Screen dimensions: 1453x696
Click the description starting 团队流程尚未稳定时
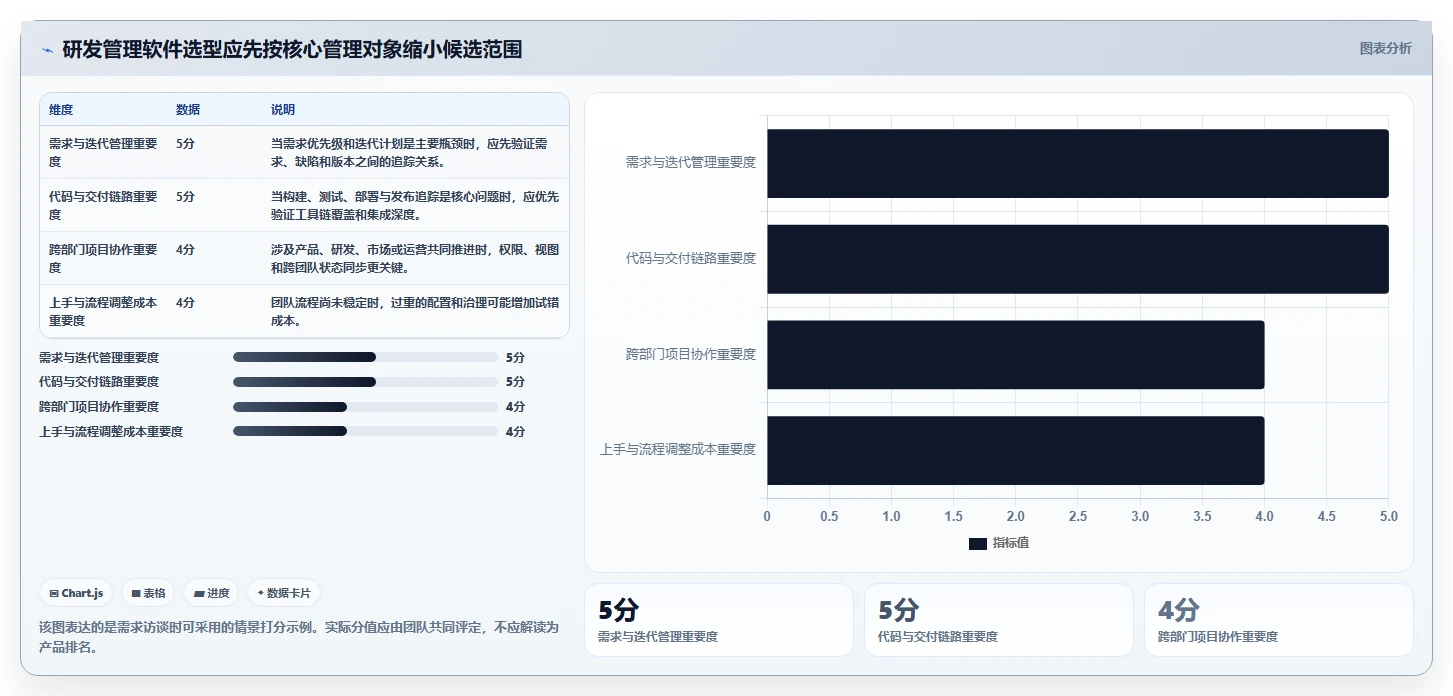coord(415,311)
